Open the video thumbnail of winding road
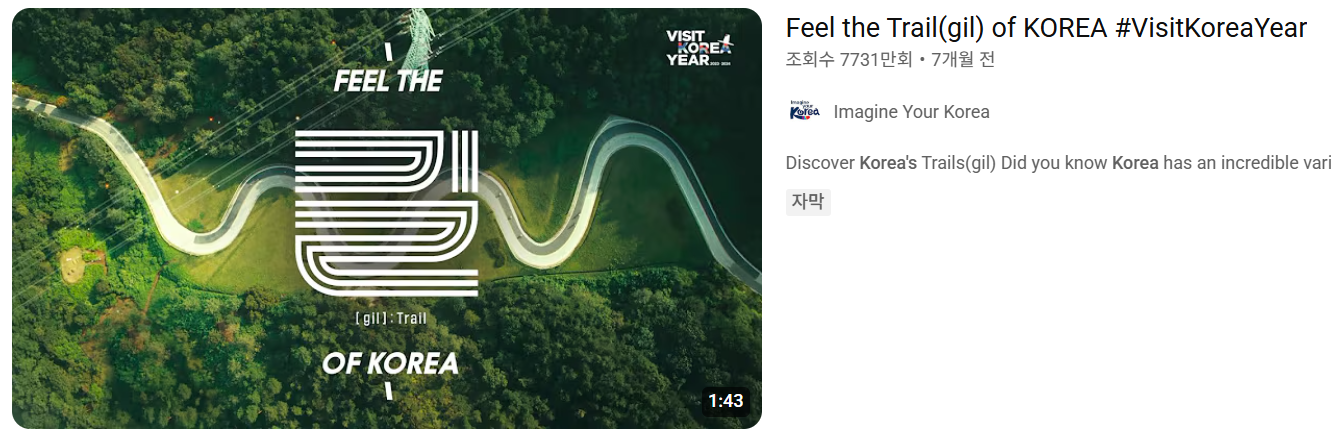The width and height of the screenshot is (1331, 438). click(x=387, y=218)
